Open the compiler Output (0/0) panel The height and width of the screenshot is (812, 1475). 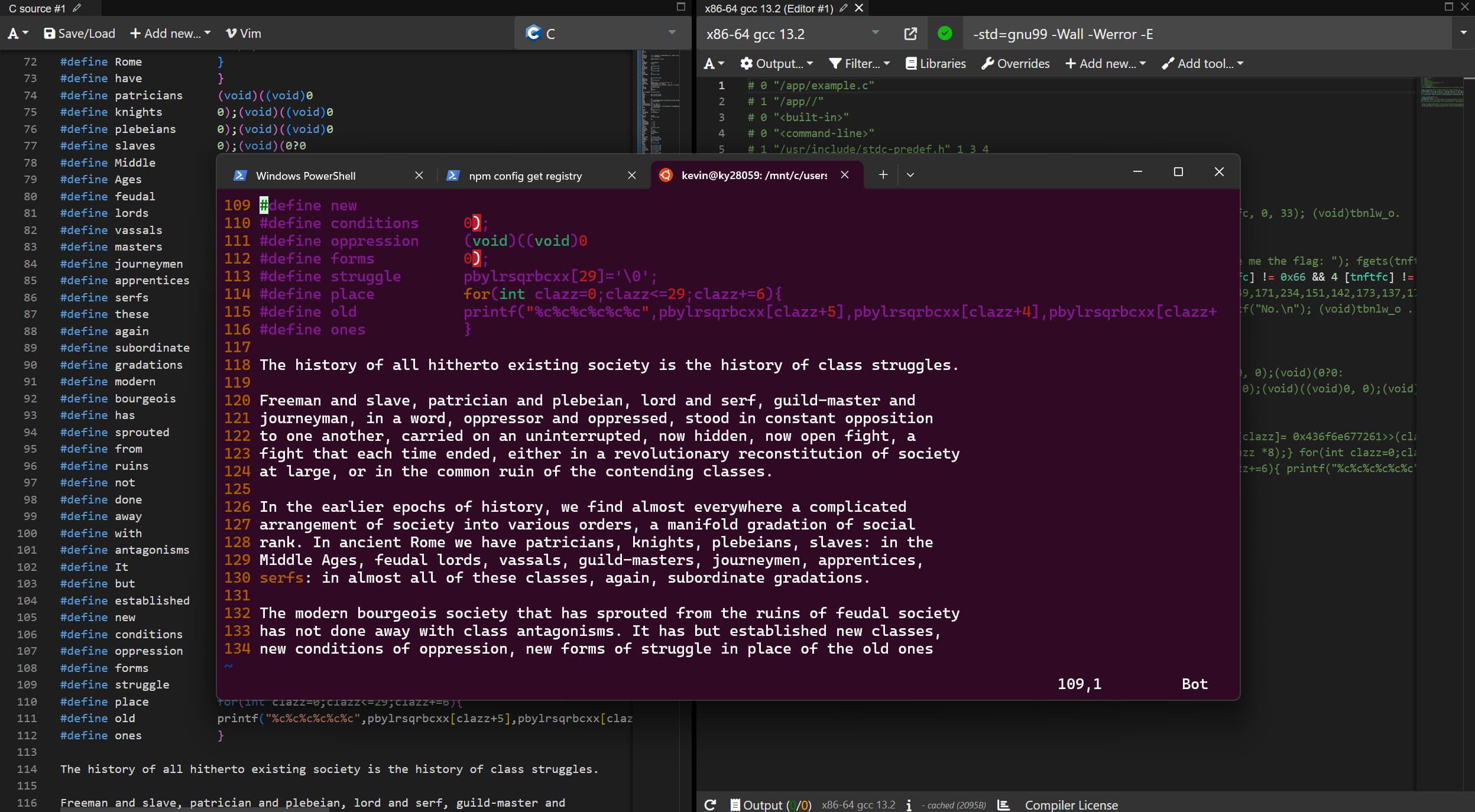[x=770, y=805]
